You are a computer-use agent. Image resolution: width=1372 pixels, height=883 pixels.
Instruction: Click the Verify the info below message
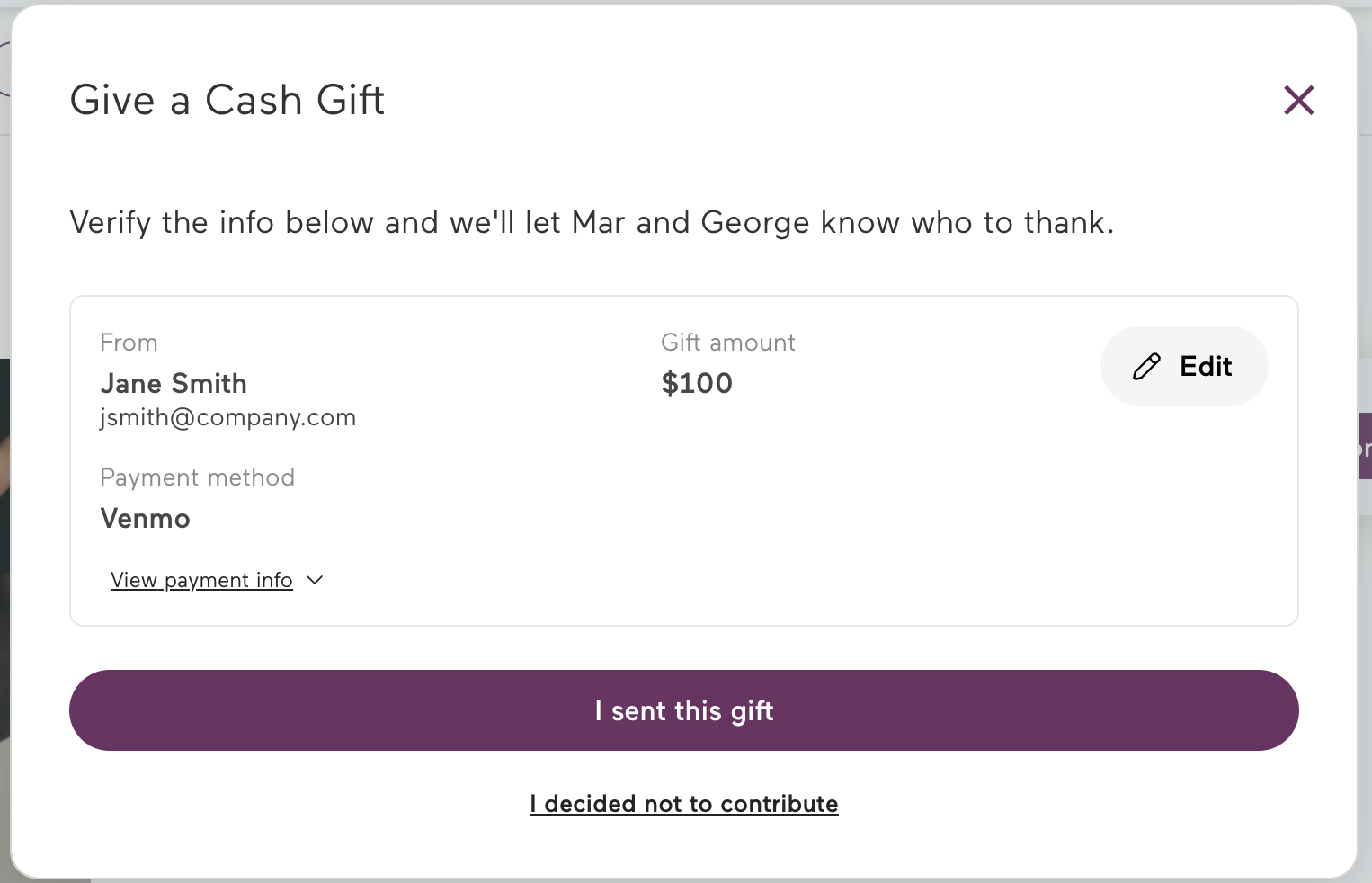click(592, 222)
